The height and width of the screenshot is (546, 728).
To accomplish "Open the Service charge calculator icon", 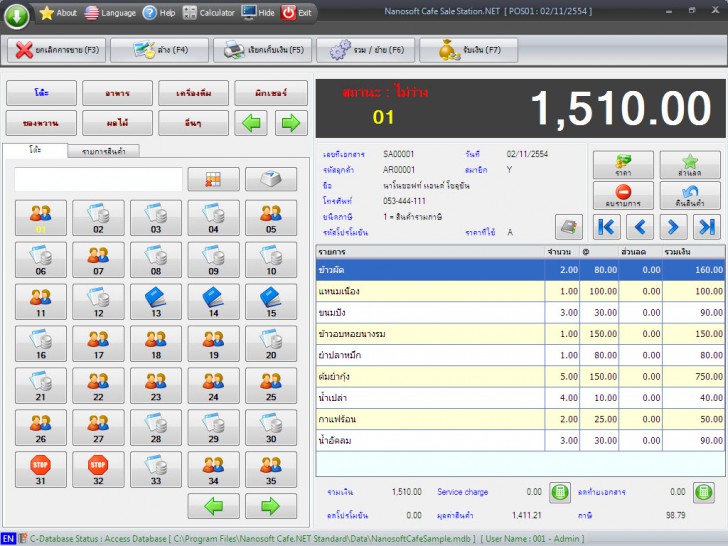I will 561,492.
